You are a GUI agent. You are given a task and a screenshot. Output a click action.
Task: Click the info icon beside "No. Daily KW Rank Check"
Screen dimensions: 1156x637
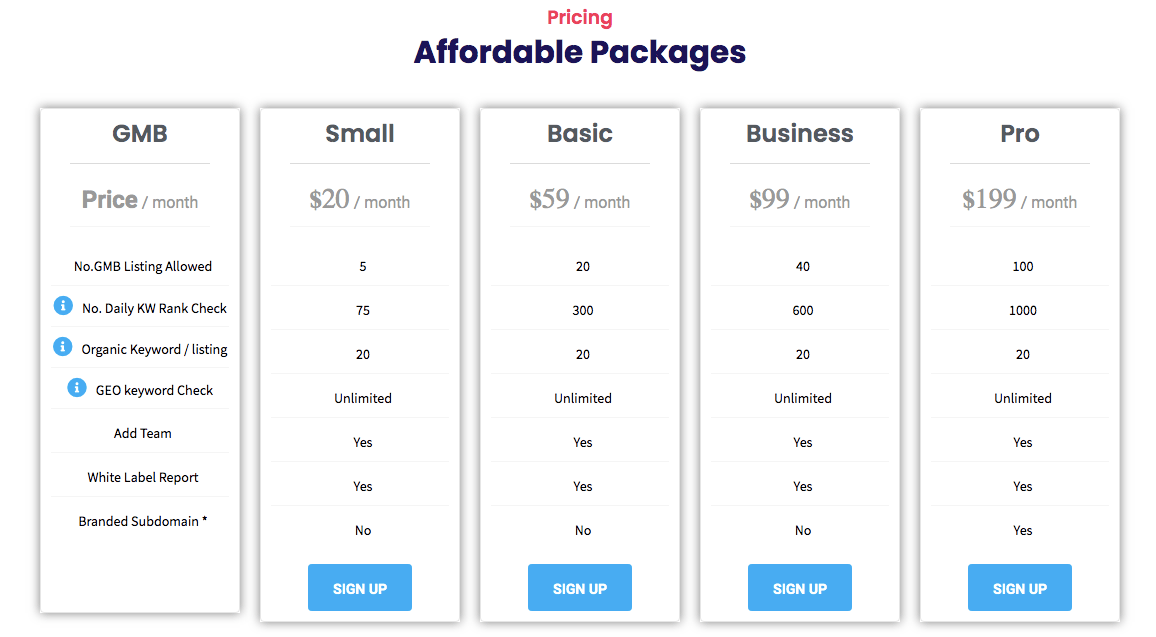click(63, 305)
